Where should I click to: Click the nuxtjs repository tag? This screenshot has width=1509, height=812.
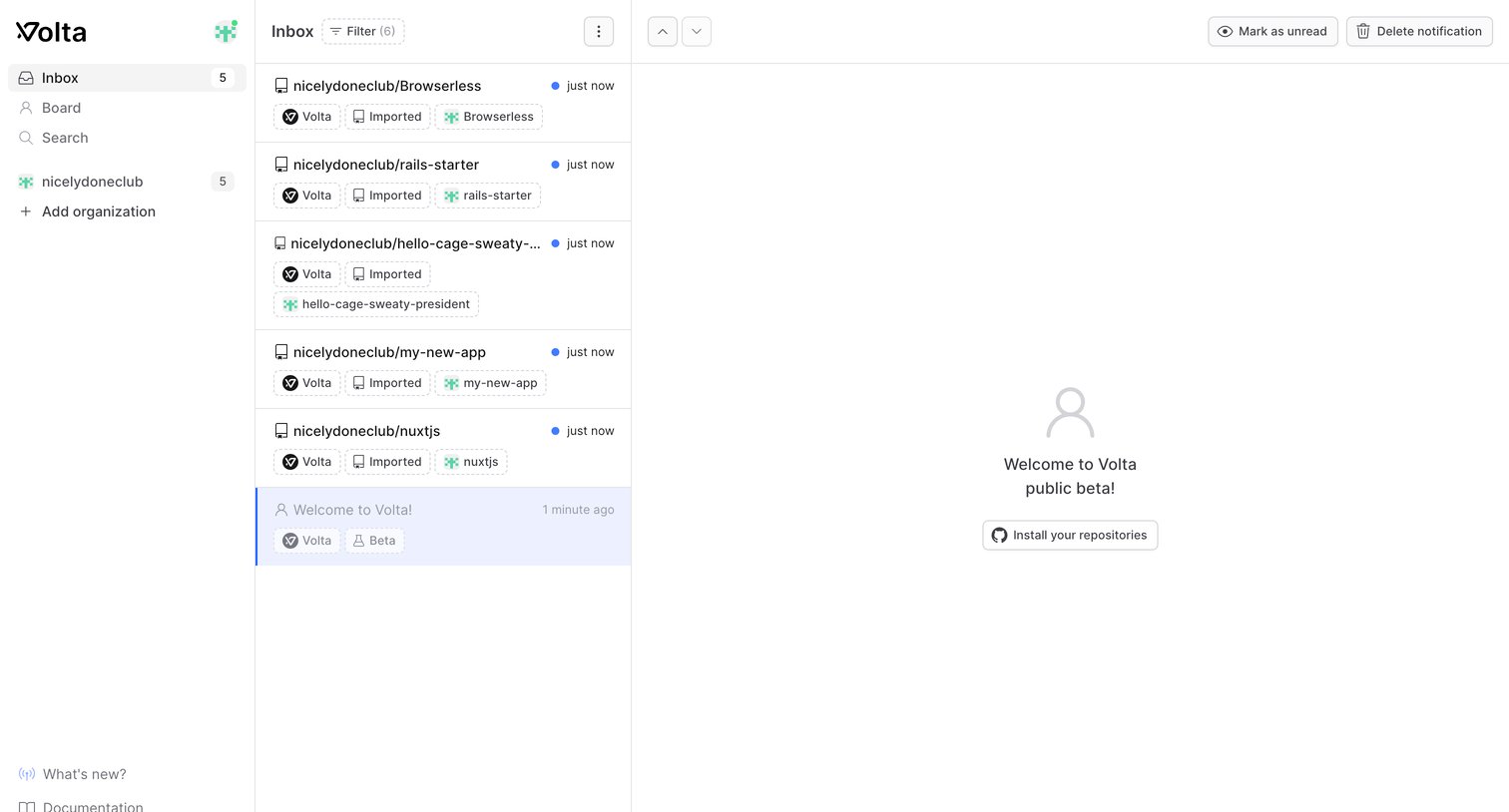pyautogui.click(x=471, y=462)
